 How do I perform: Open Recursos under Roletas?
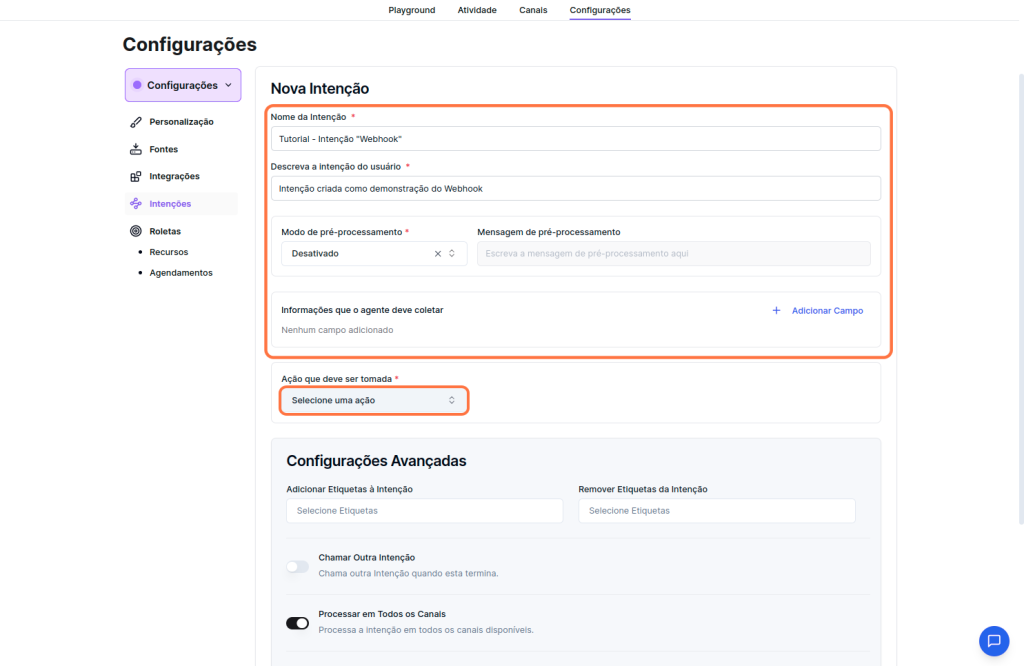pos(169,252)
